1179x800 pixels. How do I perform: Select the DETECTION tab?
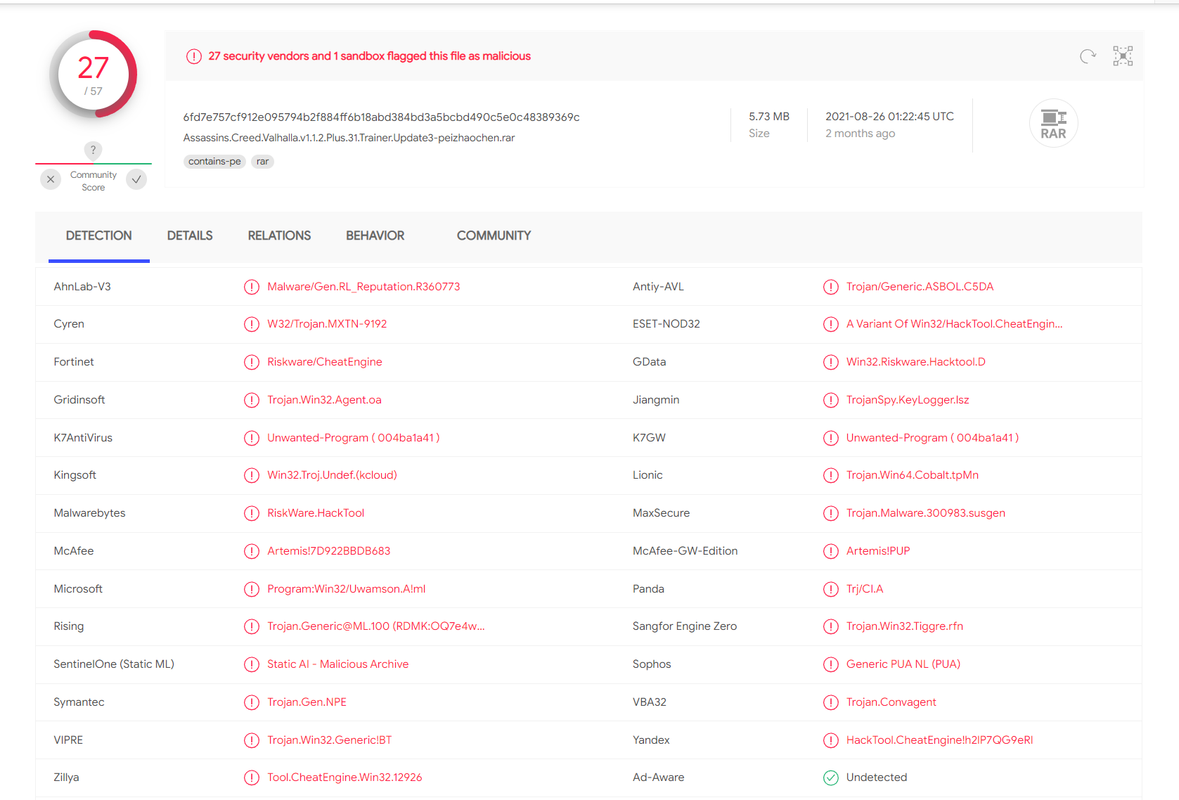tap(99, 236)
